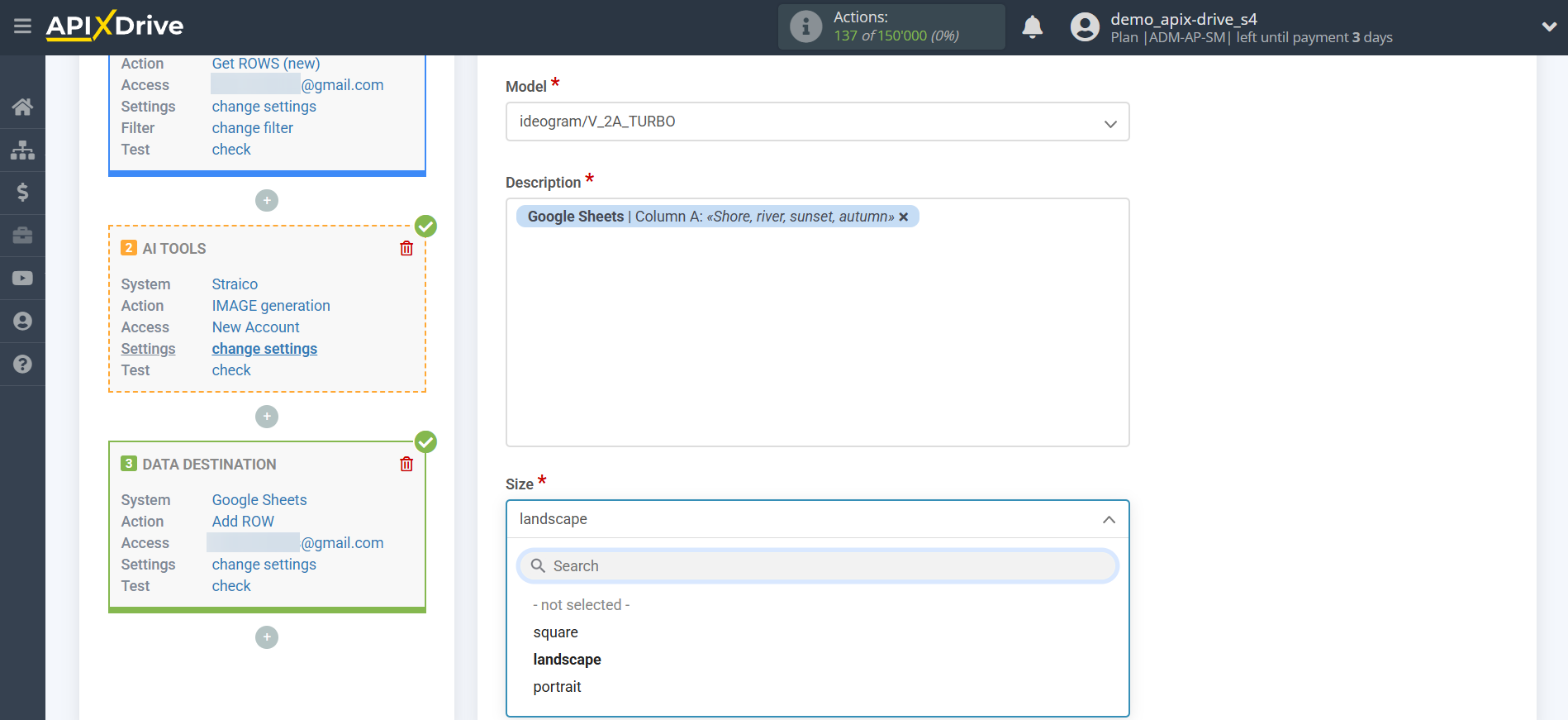The width and height of the screenshot is (1568, 720).
Task: Delete the DATA DESTINATION block with trash icon
Action: [x=406, y=465]
